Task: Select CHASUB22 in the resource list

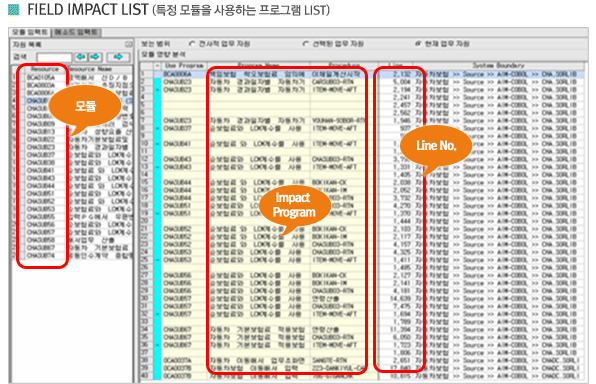Action: [41, 140]
